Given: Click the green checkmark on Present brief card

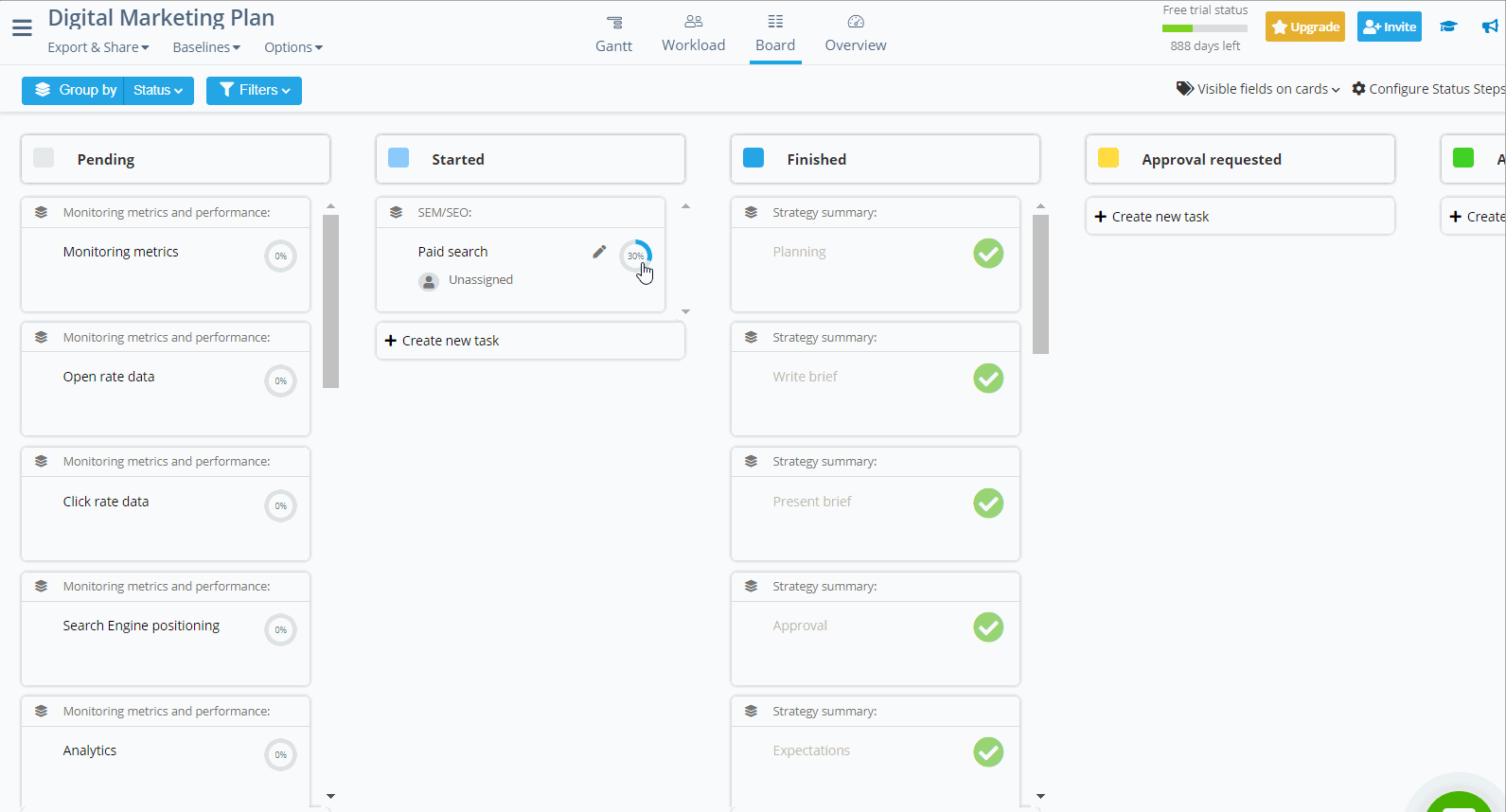Looking at the screenshot, I should 988,503.
